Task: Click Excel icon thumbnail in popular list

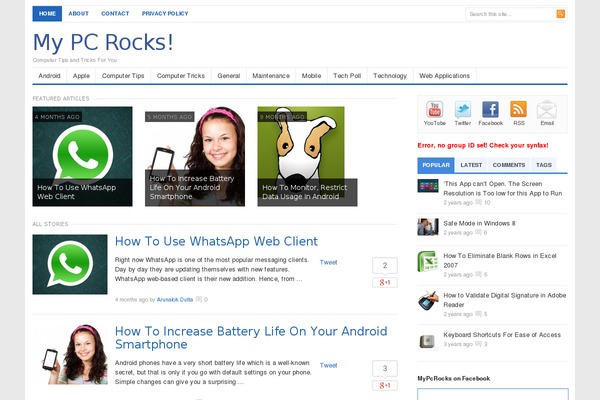Action: 428,261
